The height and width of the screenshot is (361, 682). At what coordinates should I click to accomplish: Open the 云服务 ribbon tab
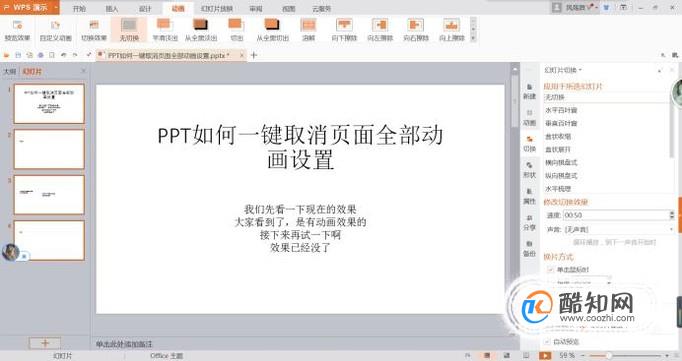pyautogui.click(x=321, y=8)
